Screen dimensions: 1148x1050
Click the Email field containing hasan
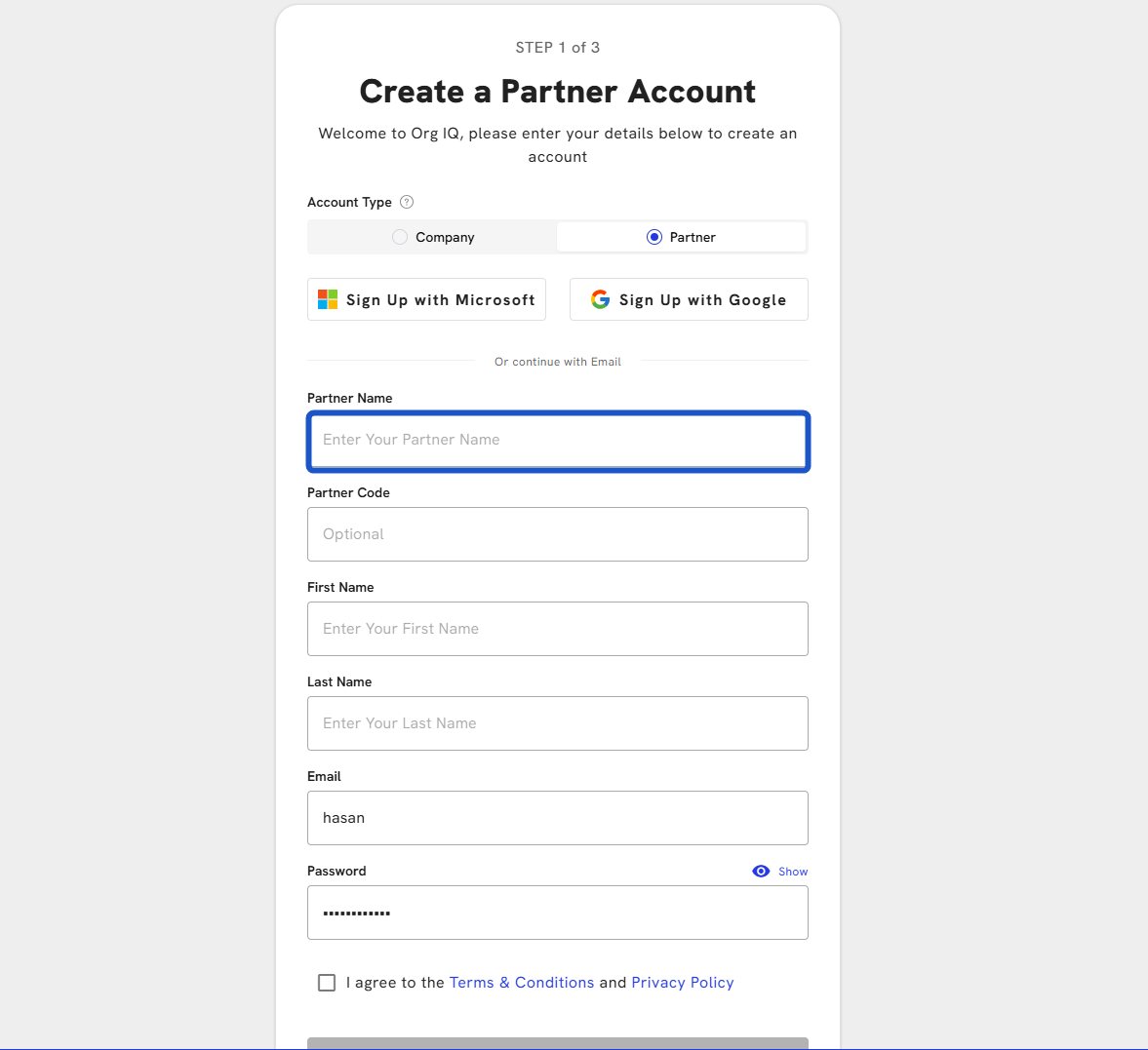click(558, 818)
